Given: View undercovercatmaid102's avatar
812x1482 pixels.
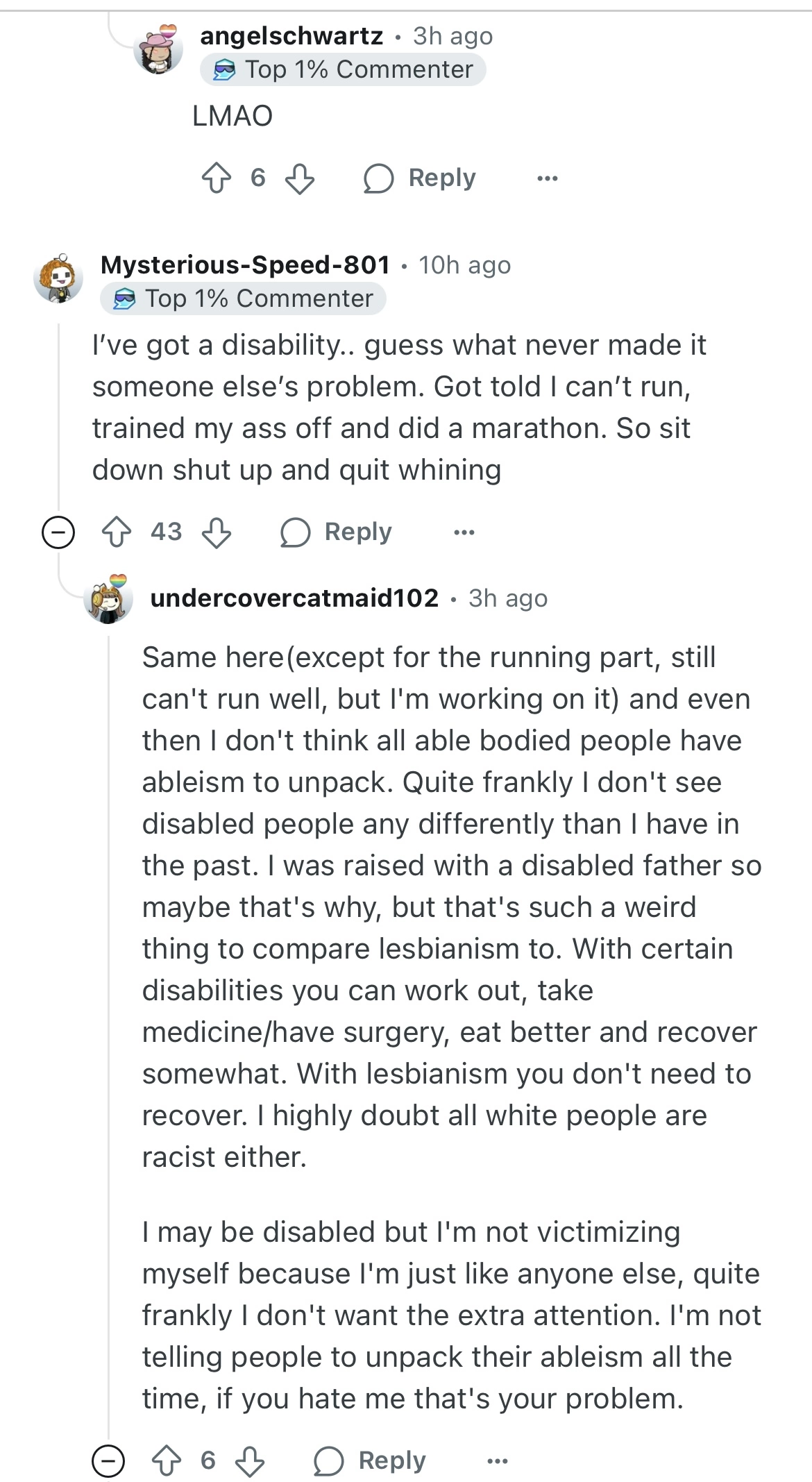Looking at the screenshot, I should [x=108, y=598].
